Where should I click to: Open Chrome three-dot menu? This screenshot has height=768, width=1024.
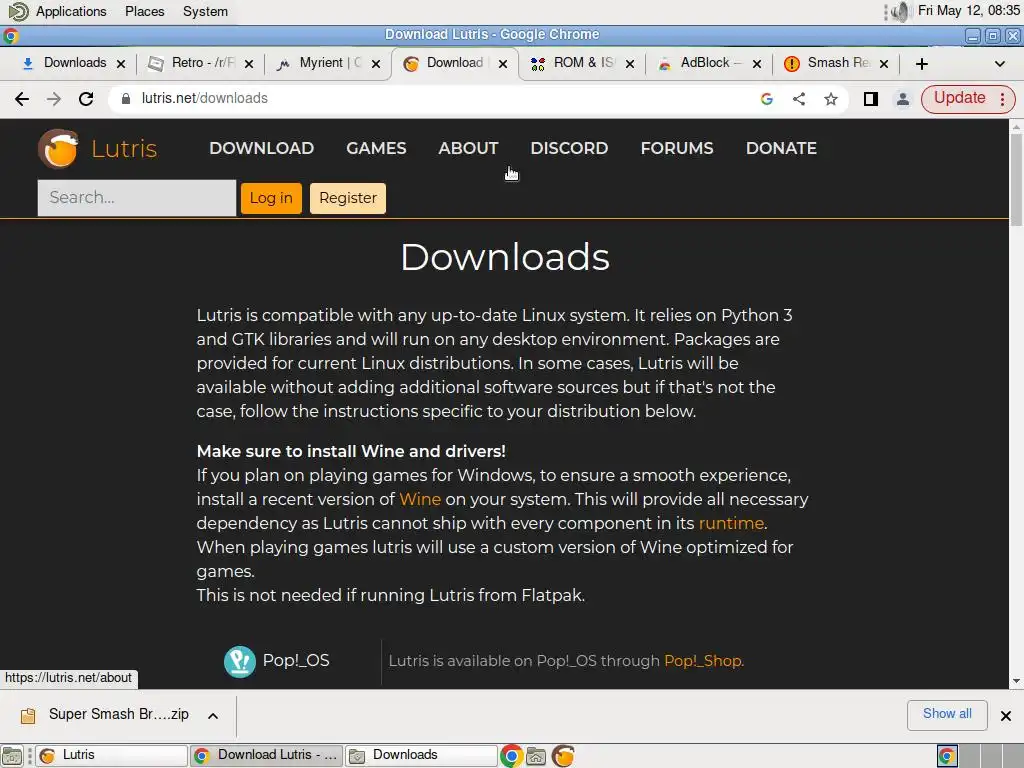1002,99
